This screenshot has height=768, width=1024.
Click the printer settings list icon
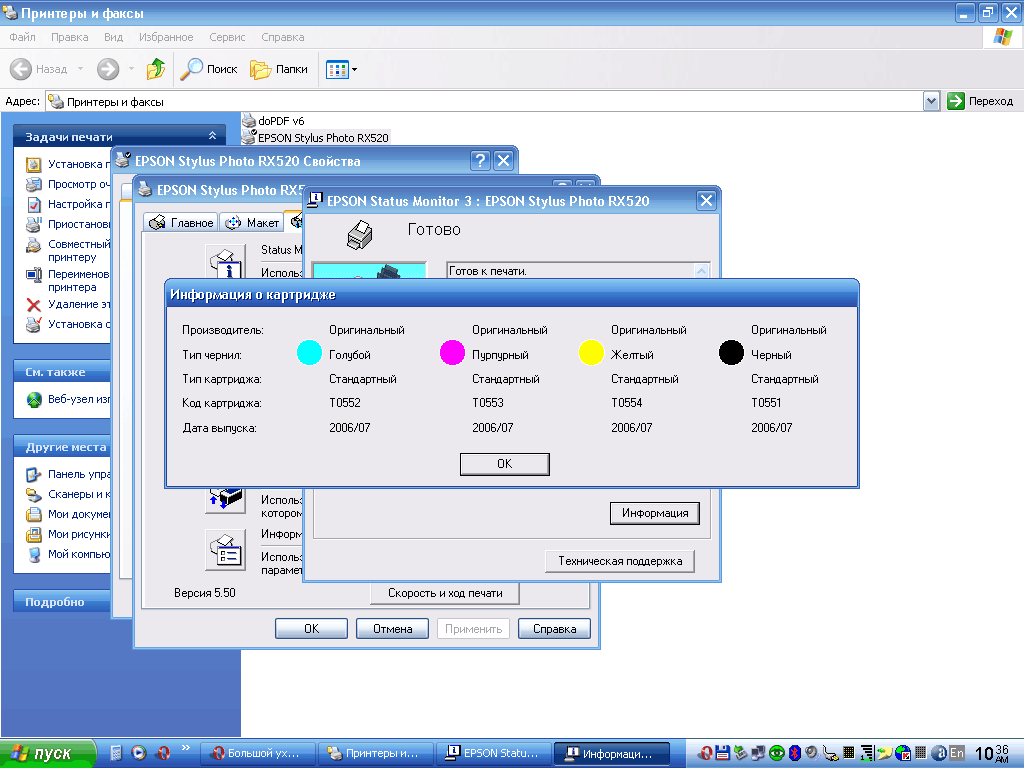225,549
